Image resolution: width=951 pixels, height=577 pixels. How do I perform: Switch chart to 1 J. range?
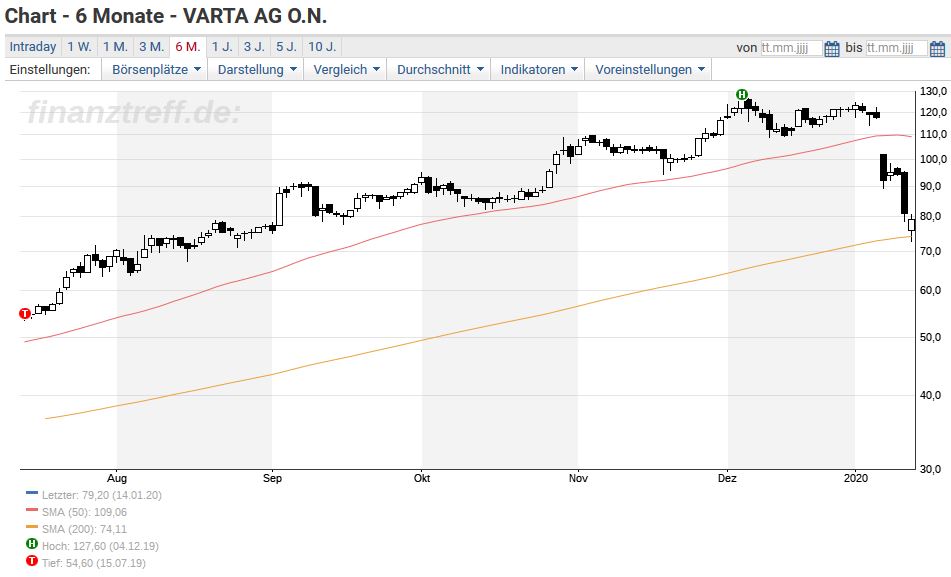click(x=222, y=47)
